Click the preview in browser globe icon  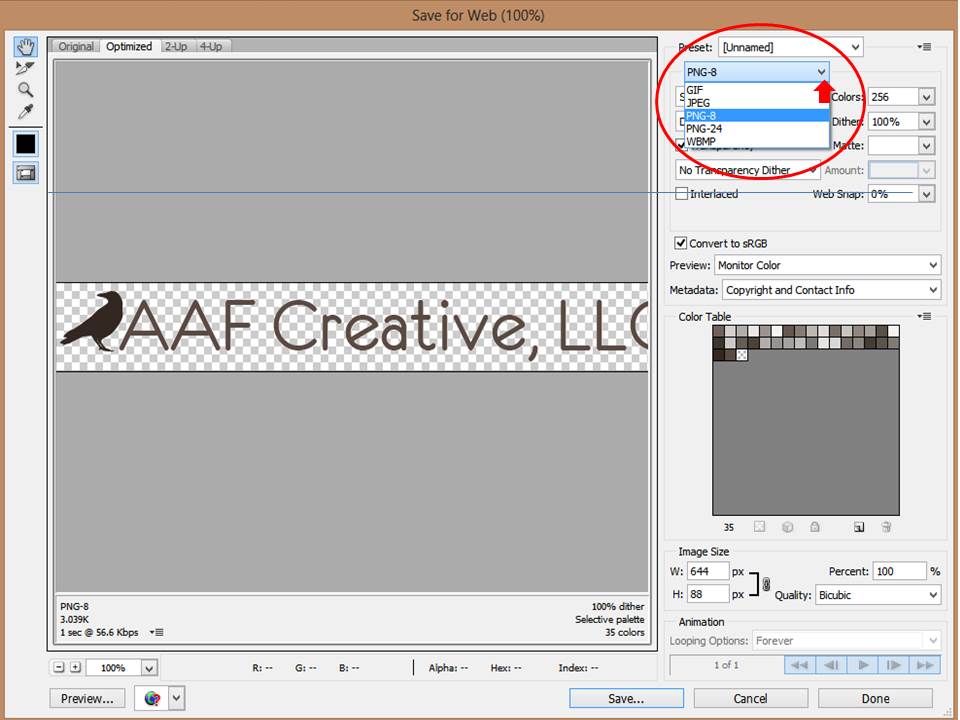click(152, 698)
